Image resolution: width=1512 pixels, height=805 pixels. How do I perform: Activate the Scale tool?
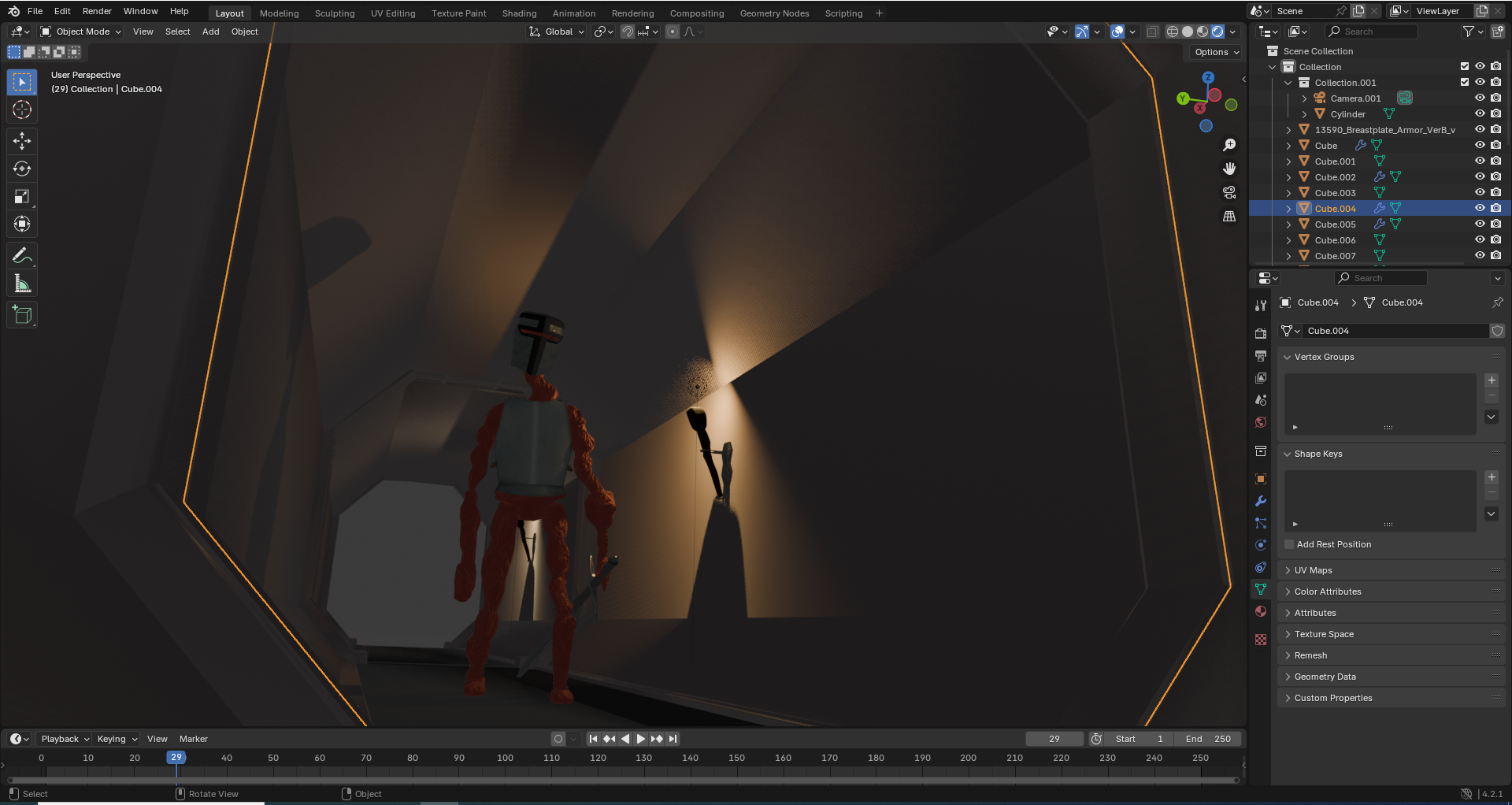click(22, 197)
